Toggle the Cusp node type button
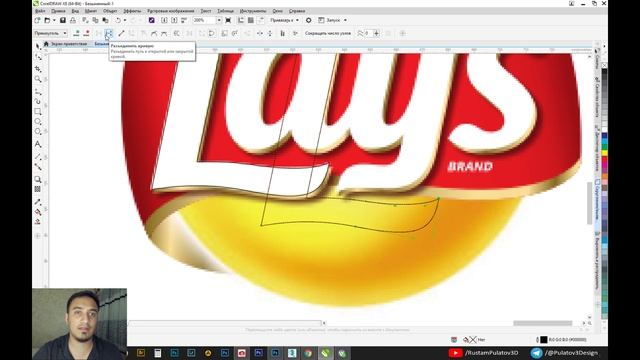This screenshot has height=360, width=640. (x=144, y=33)
